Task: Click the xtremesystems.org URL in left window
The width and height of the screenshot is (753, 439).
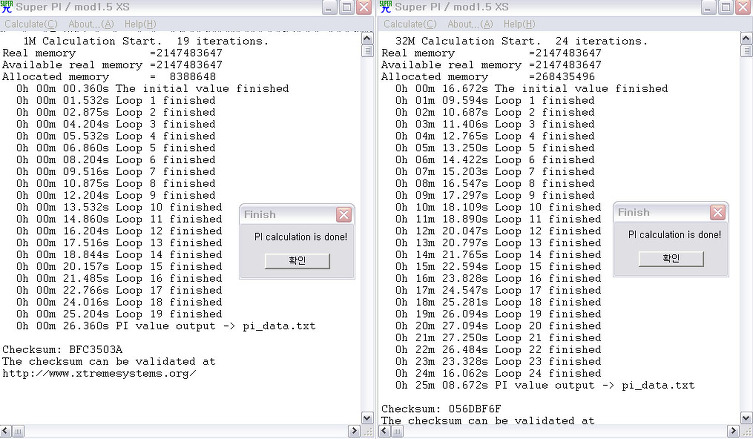Action: tap(99, 373)
